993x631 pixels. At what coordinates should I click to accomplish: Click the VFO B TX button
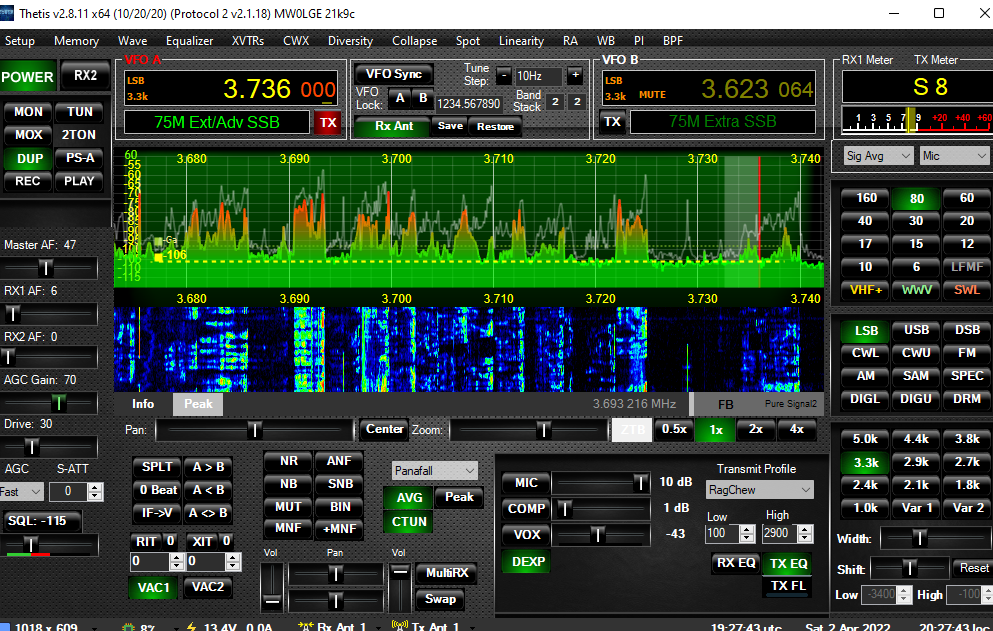pos(612,122)
